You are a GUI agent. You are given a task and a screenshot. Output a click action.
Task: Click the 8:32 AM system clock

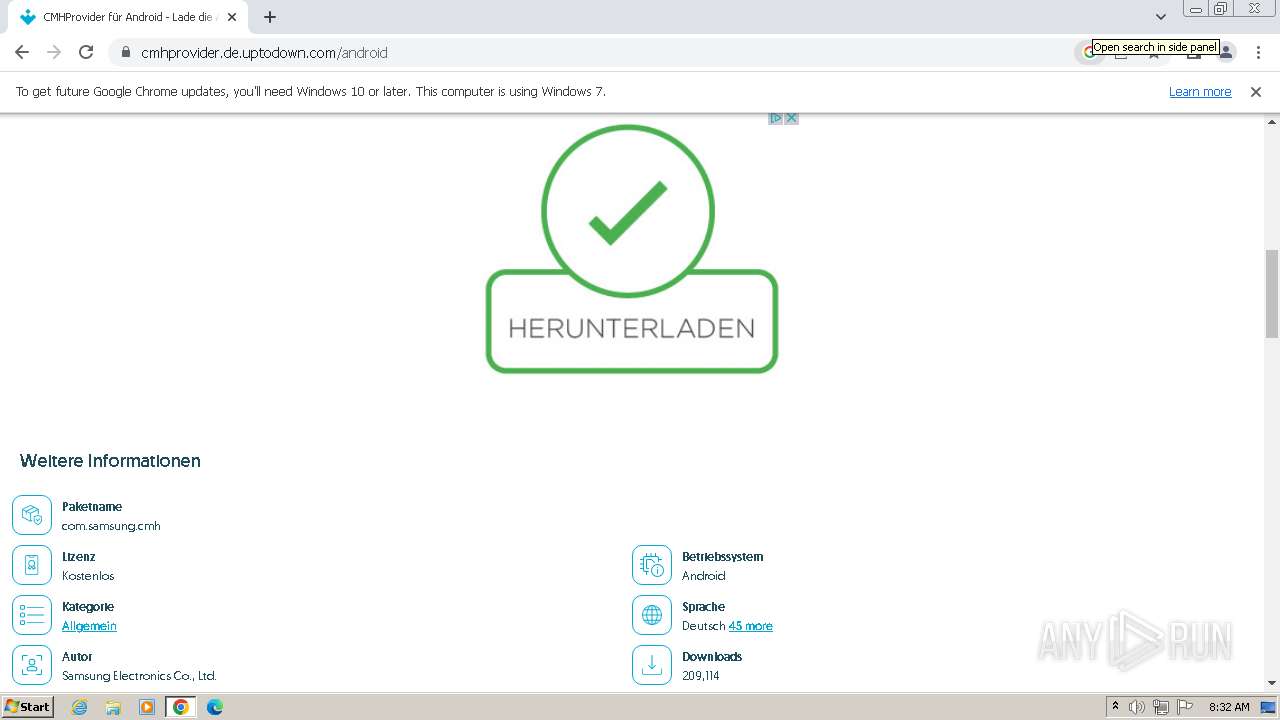(1229, 707)
